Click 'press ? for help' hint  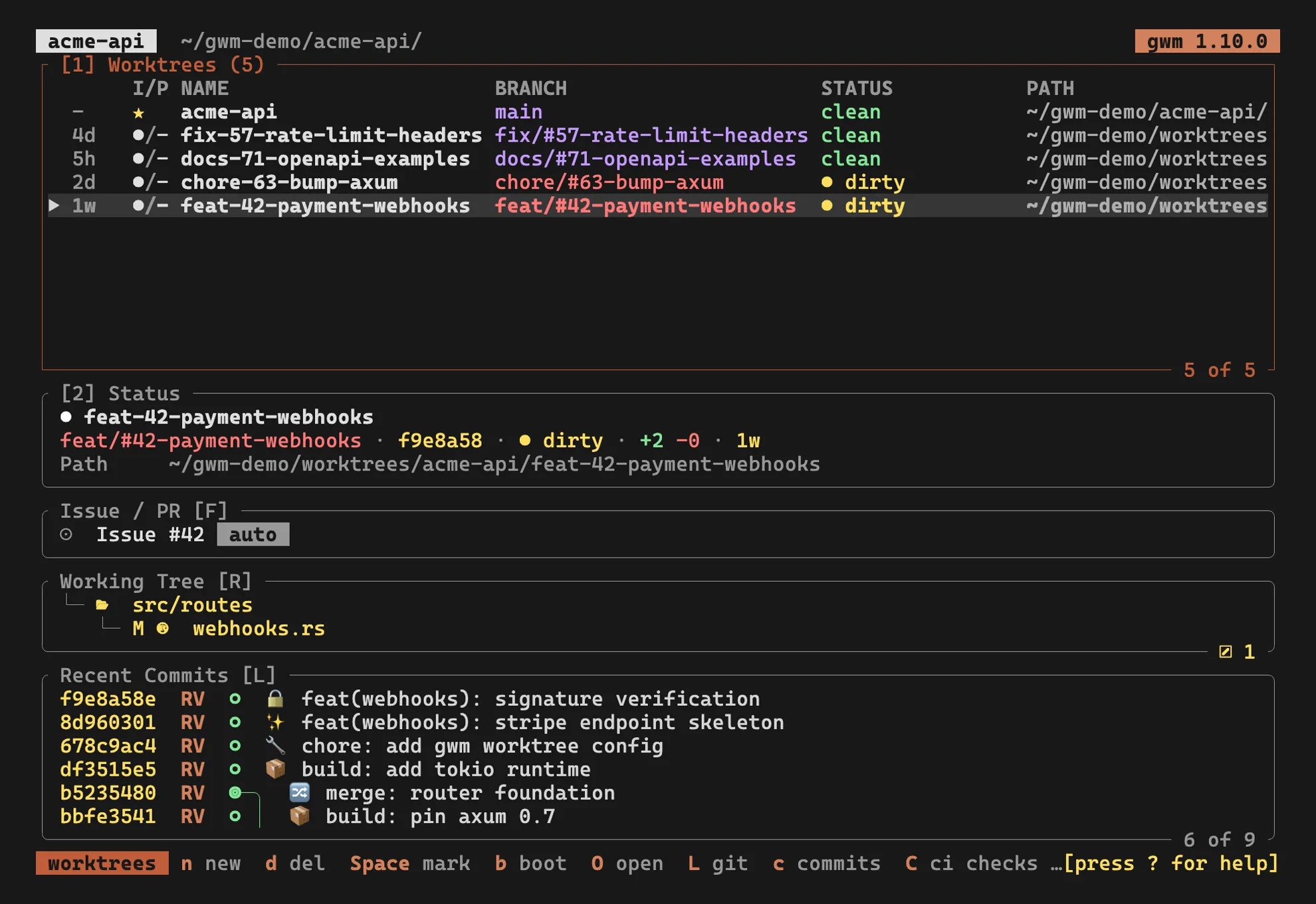click(x=1170, y=863)
